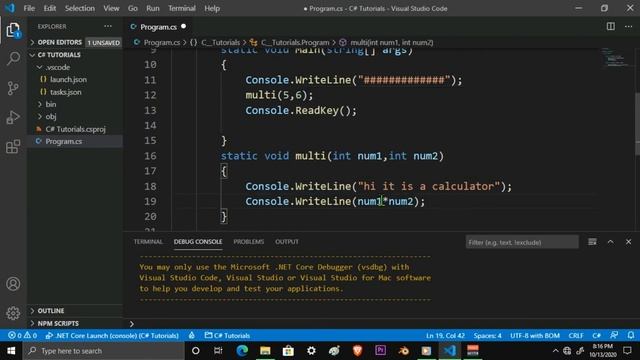Open the Explorer panel ellipsis menu
This screenshot has height=360, width=640.
point(108,26)
